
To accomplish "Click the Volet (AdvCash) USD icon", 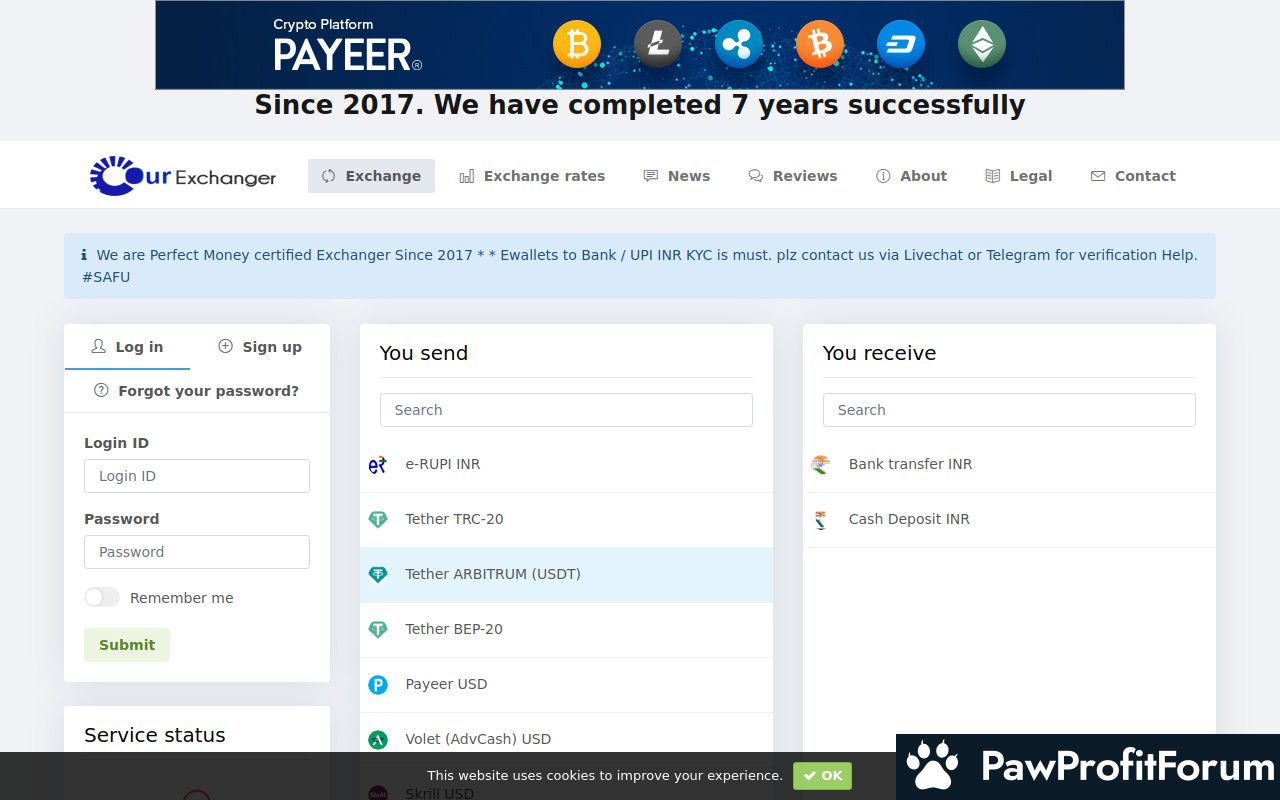I will click(378, 740).
